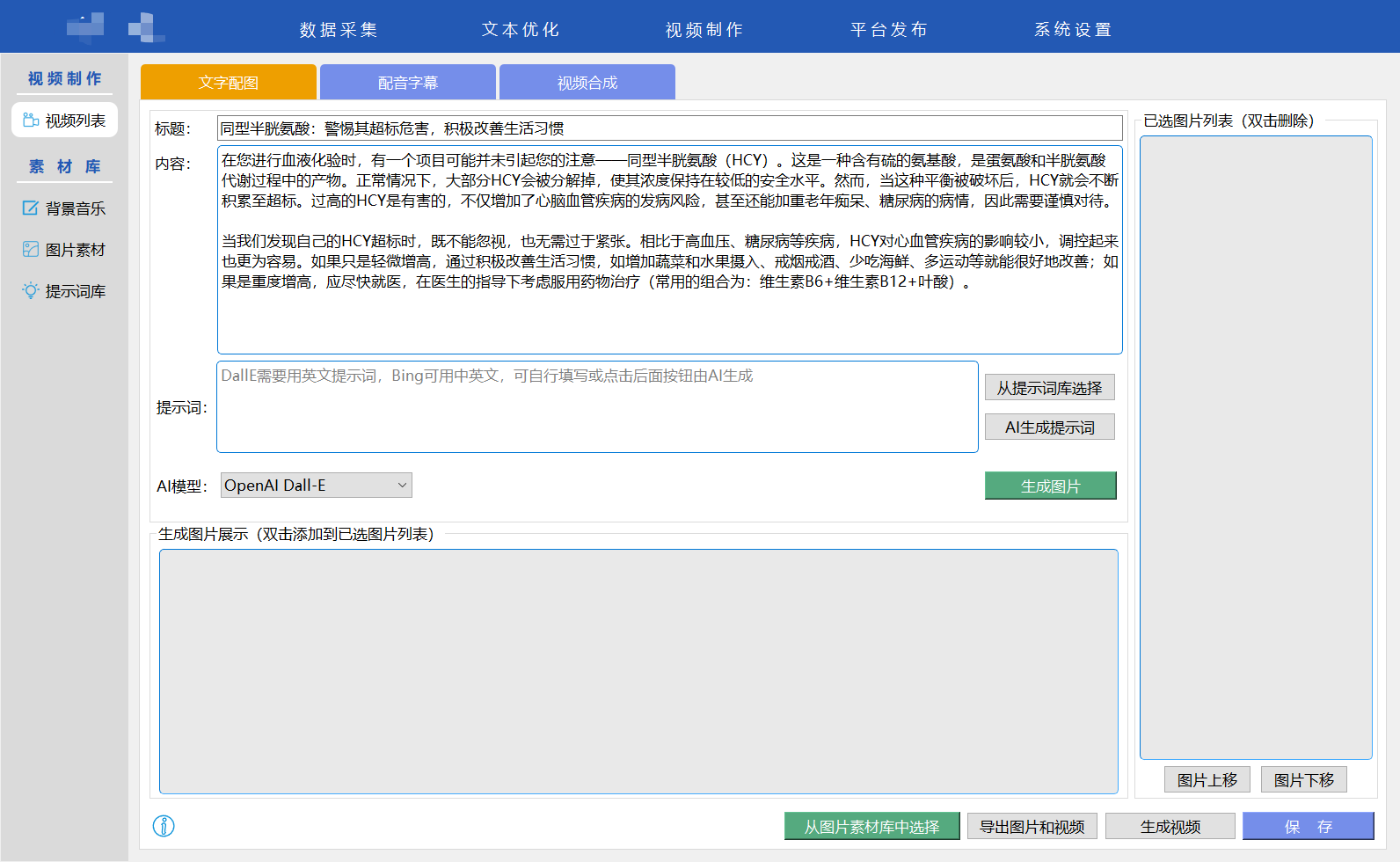Viewport: 1400px width, 862px height.
Task: Open 背景音乐 in the sidebar
Action: 64,208
